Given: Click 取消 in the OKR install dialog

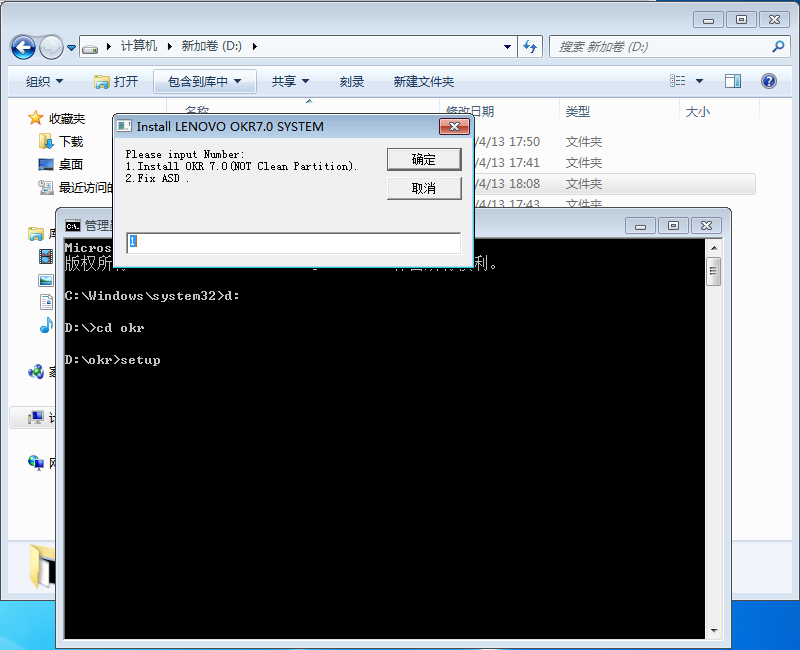Looking at the screenshot, I should tap(424, 188).
